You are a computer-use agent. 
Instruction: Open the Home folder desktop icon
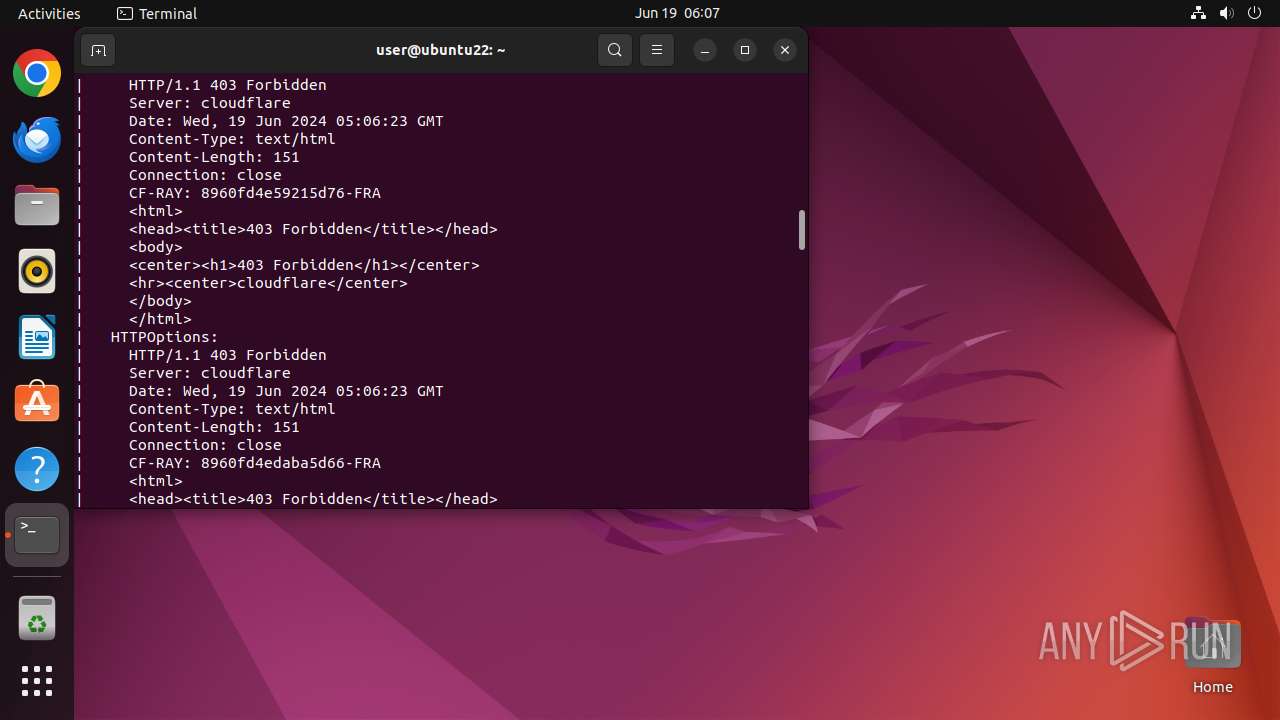coord(1212,656)
